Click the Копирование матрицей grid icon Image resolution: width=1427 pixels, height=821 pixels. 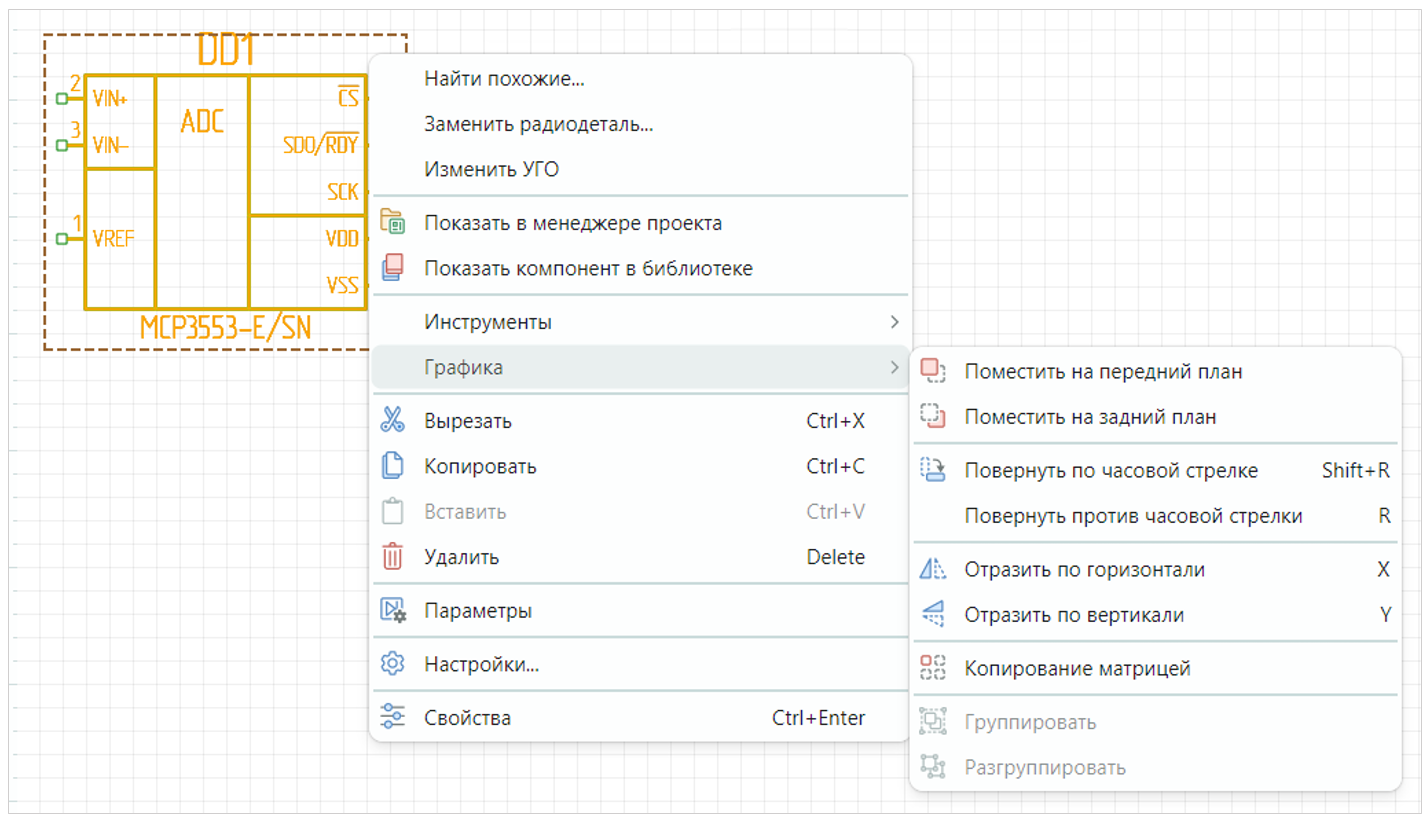932,668
